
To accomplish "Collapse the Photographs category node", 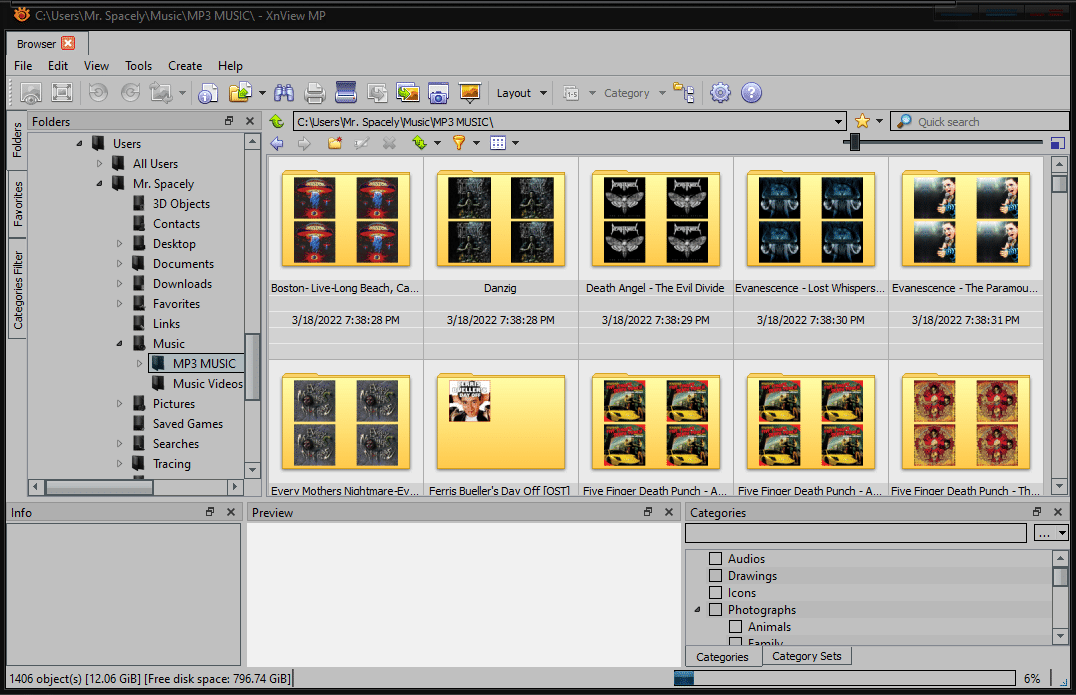I will click(697, 610).
